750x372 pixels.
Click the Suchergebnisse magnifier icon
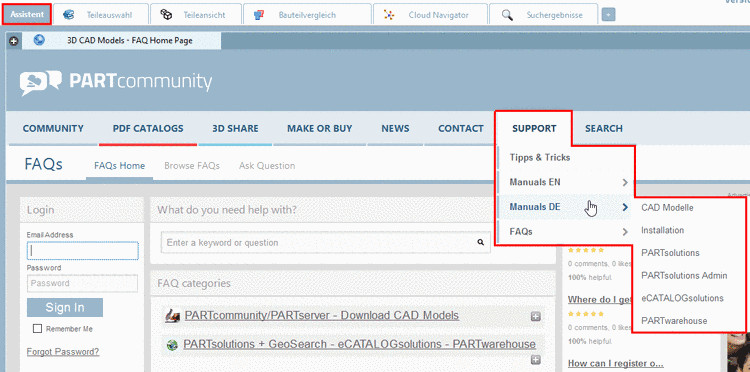507,15
